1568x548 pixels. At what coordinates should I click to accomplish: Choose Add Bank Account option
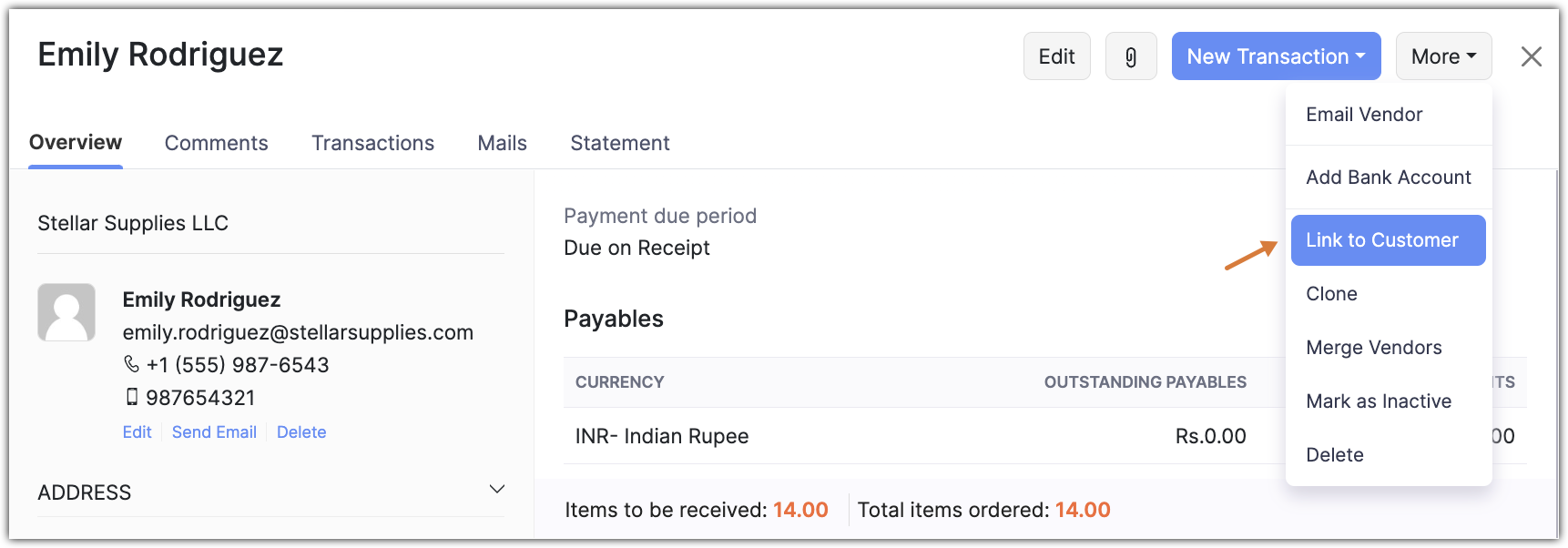click(1388, 178)
